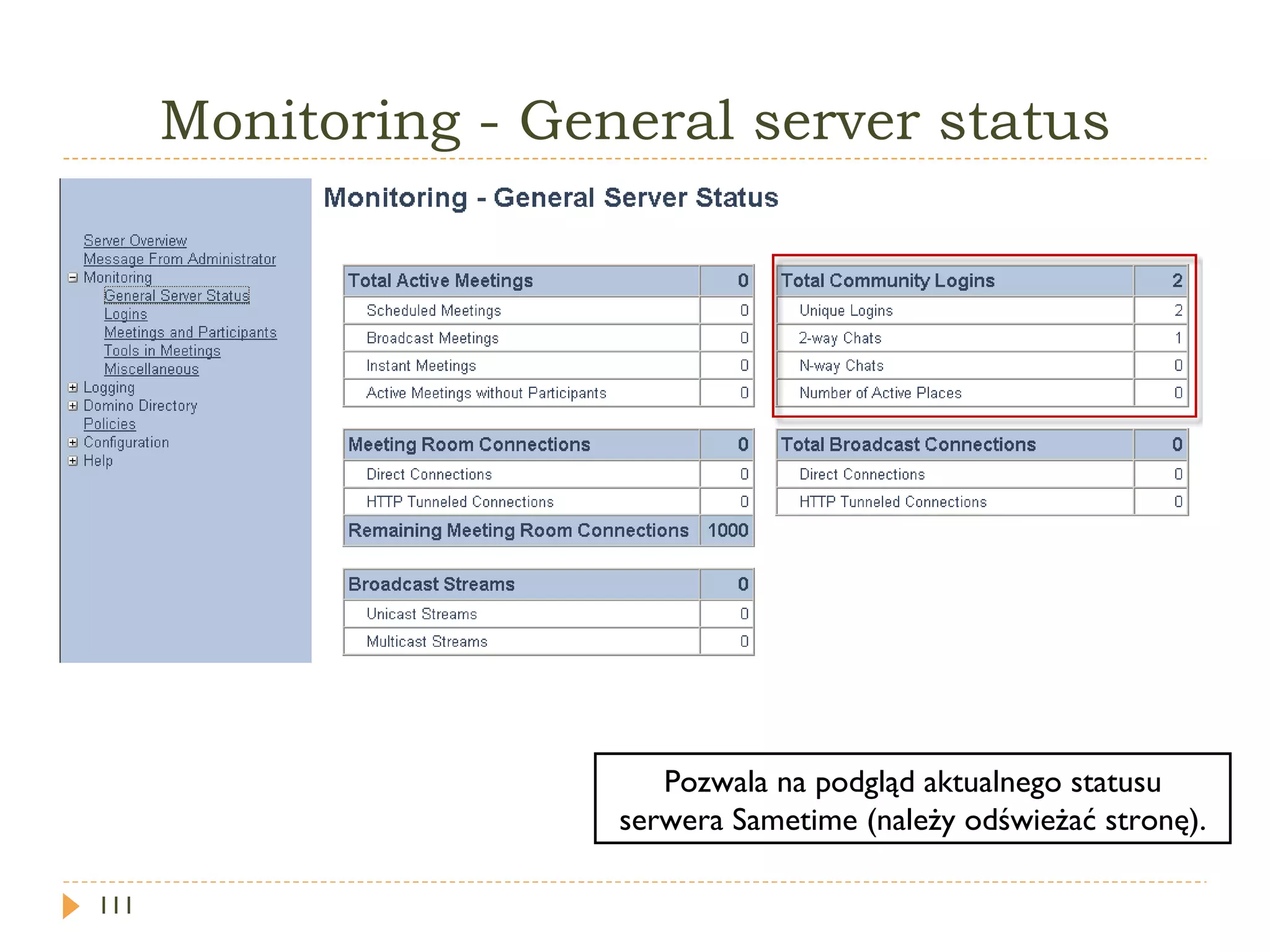This screenshot has width=1270, height=952.
Task: Expand the Help tree node
Action: click(73, 461)
